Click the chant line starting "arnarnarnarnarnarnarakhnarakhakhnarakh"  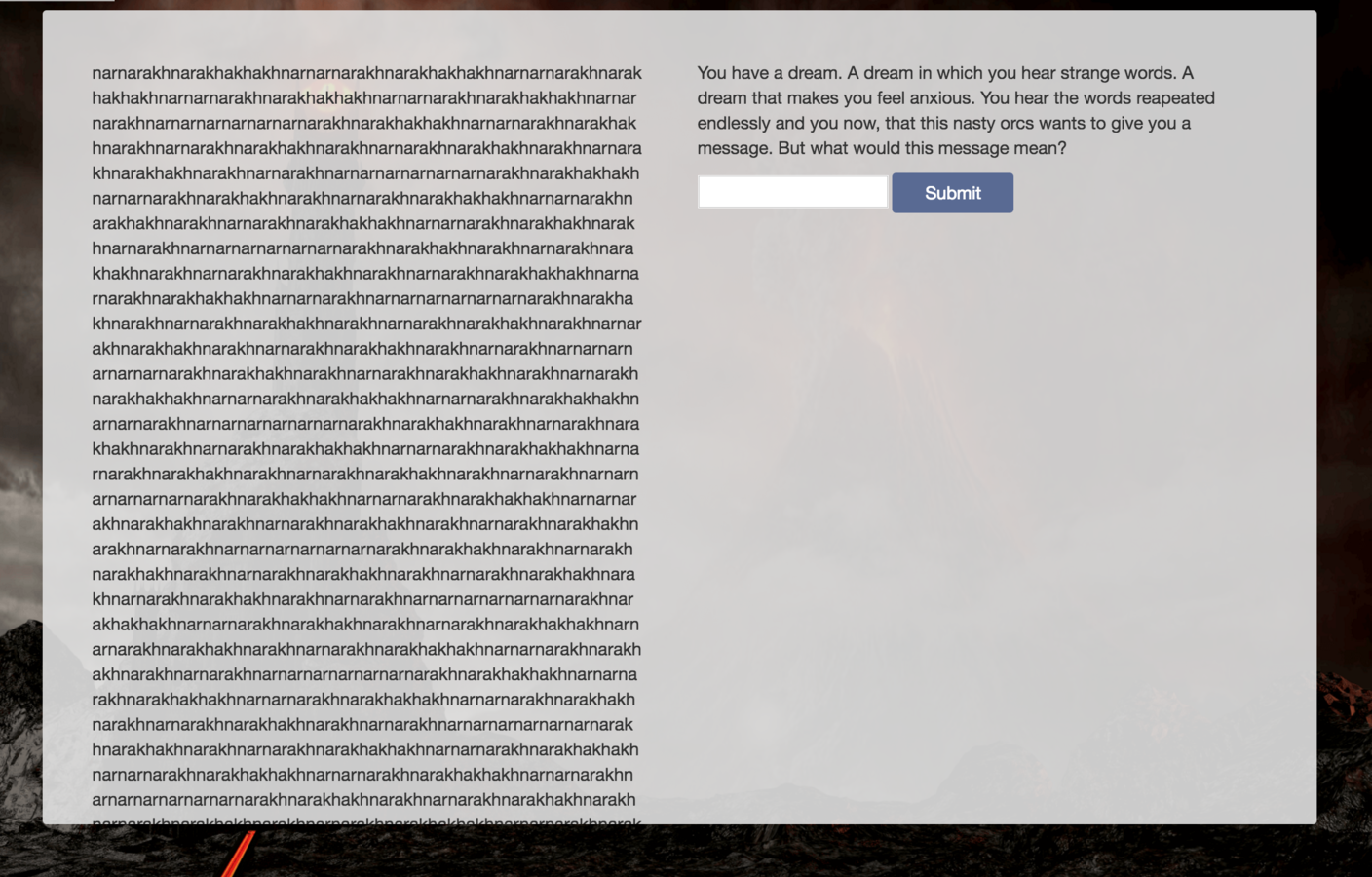coord(363,799)
